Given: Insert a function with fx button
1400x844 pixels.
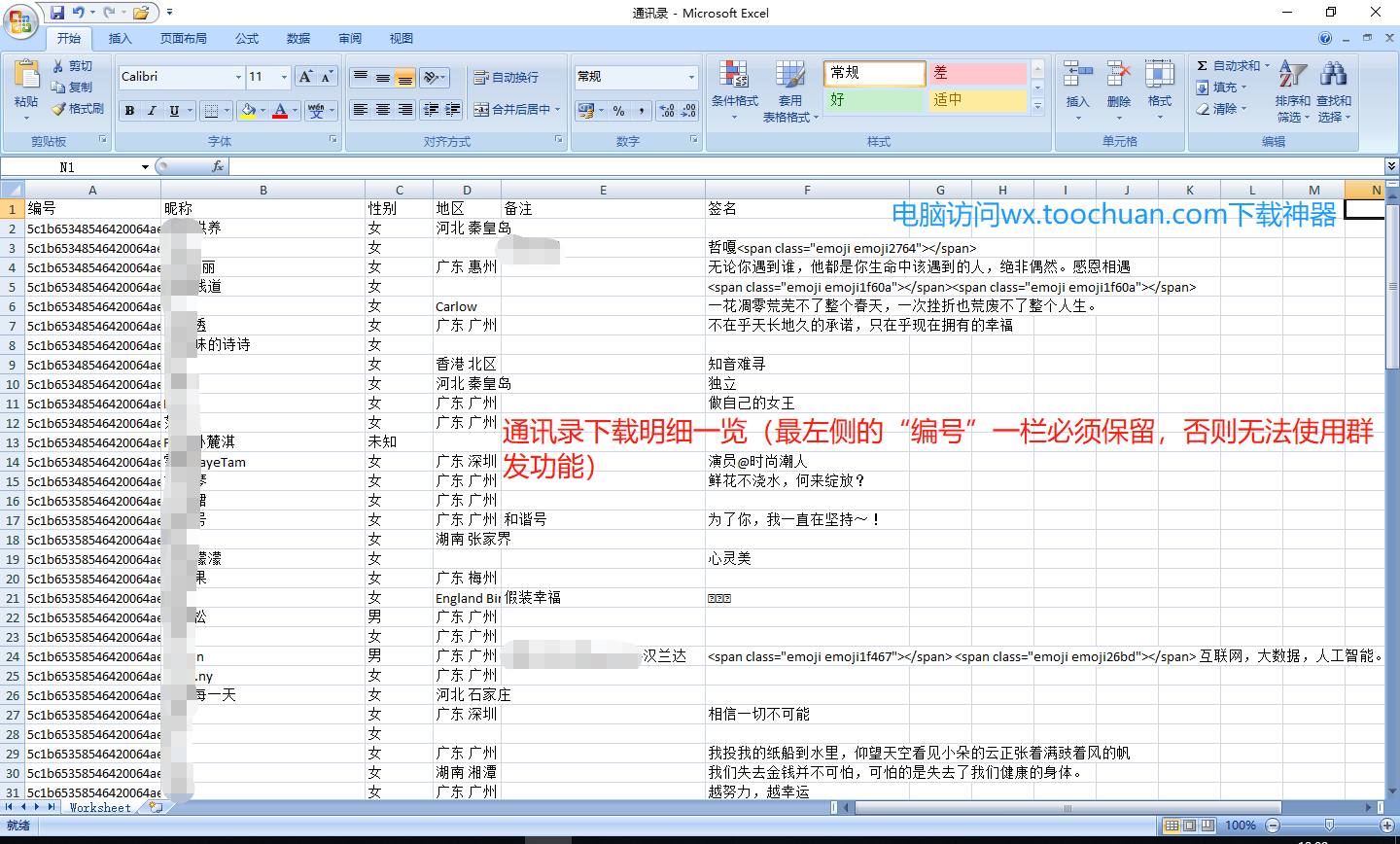Looking at the screenshot, I should click(x=218, y=166).
